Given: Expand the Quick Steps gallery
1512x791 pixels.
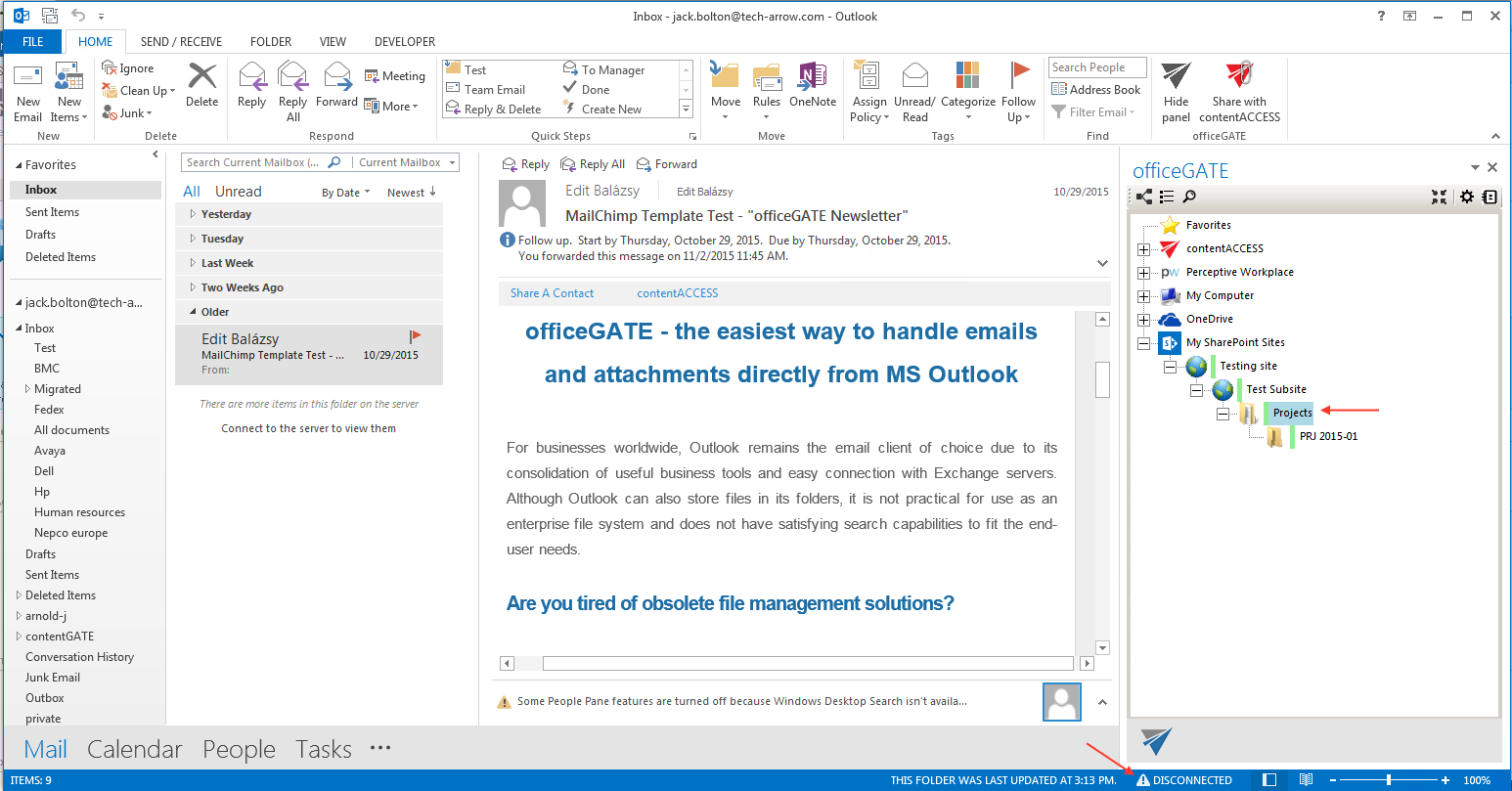Looking at the screenshot, I should click(x=686, y=110).
